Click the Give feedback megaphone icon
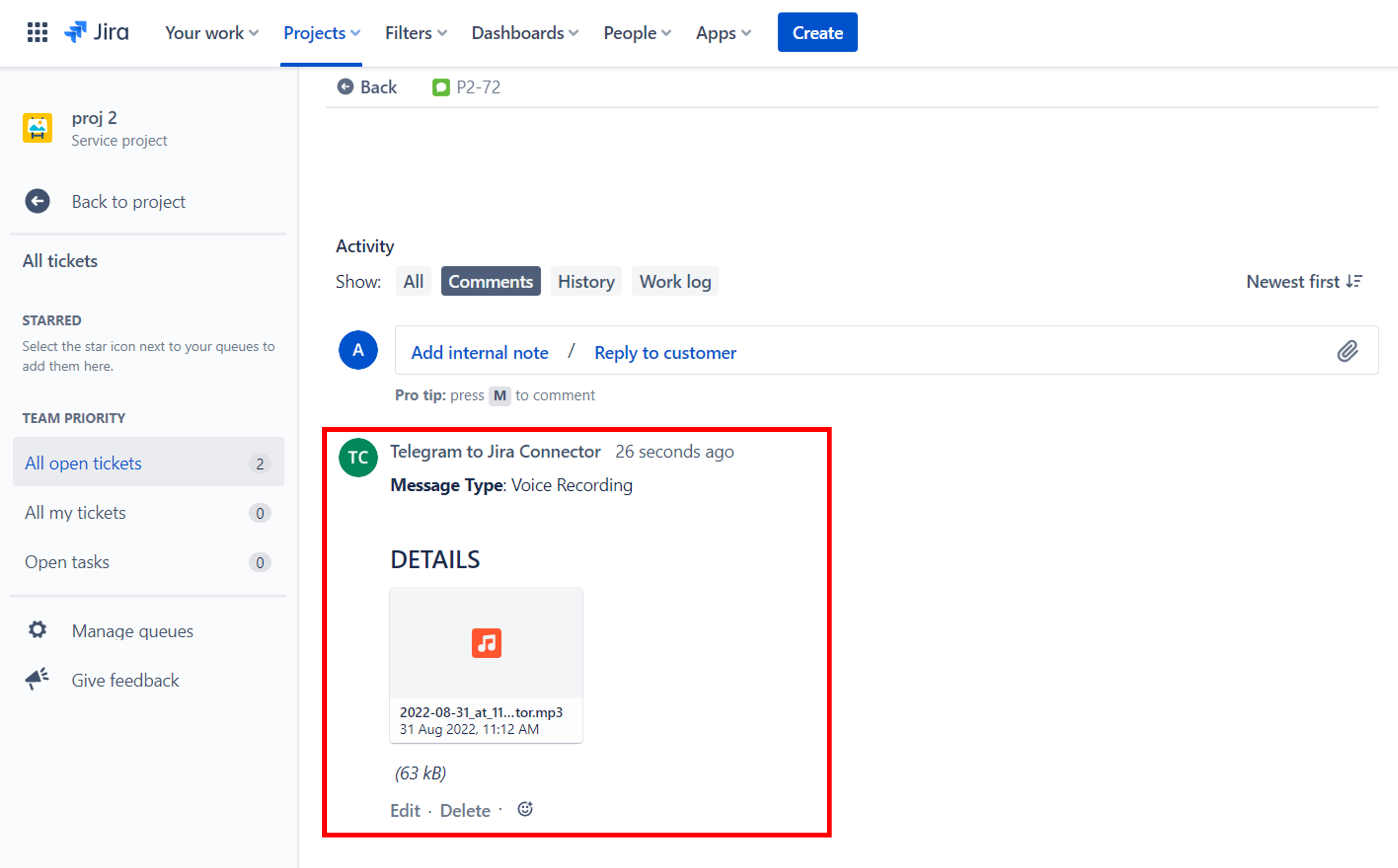Viewport: 1398px width, 868px height. pos(37,679)
